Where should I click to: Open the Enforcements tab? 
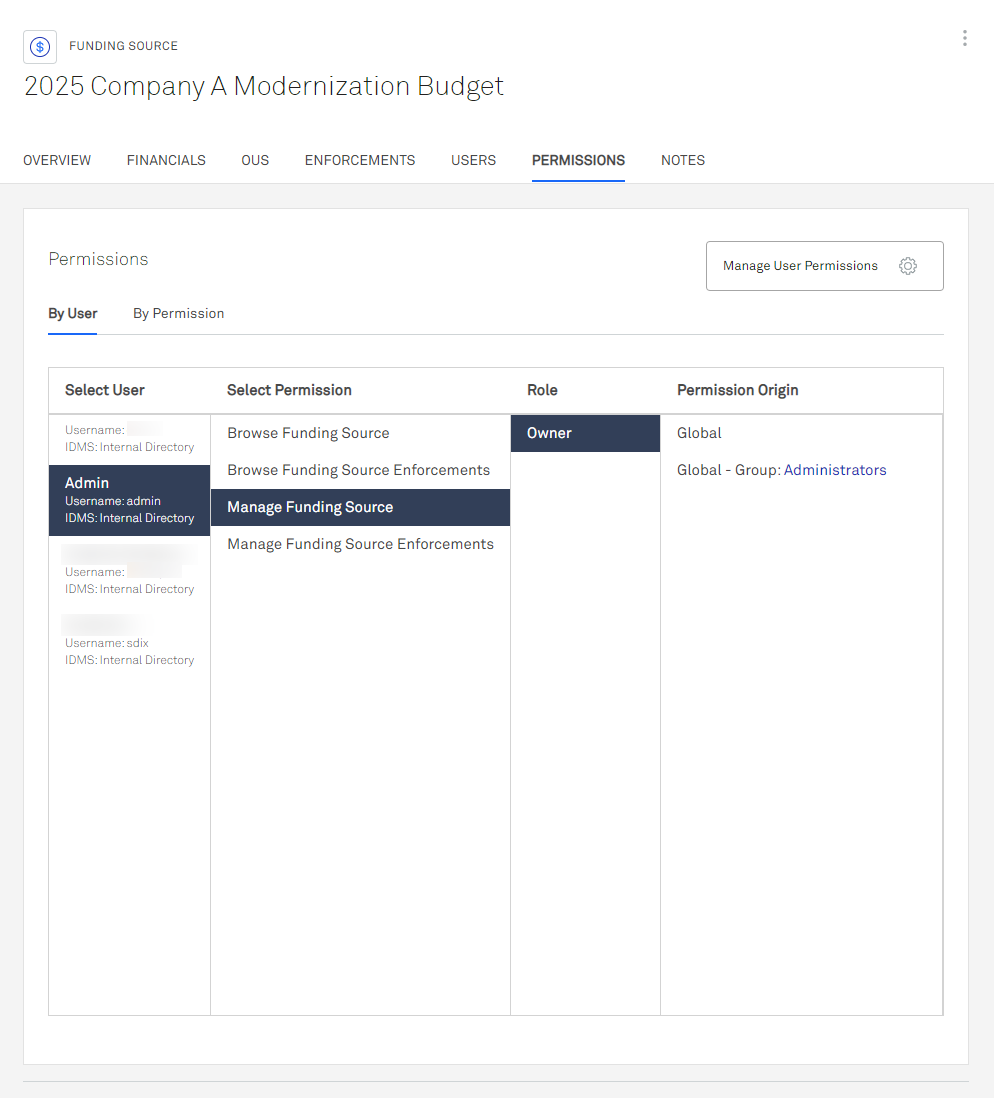point(360,160)
